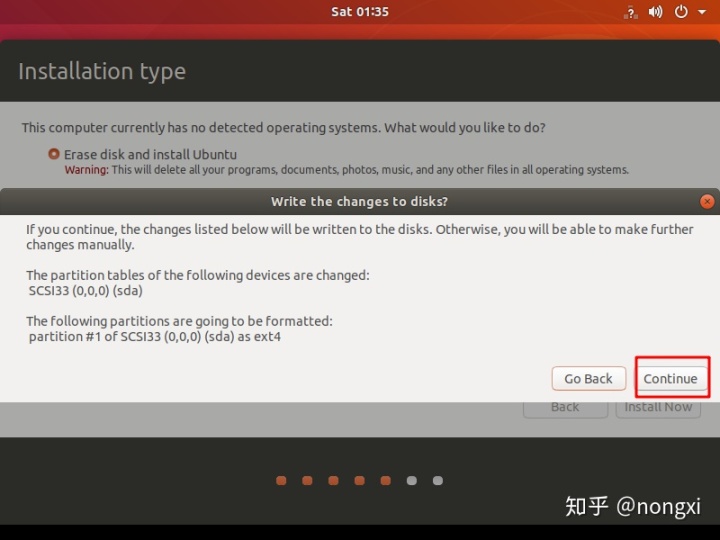Click the 'Installation type' heading

click(102, 72)
